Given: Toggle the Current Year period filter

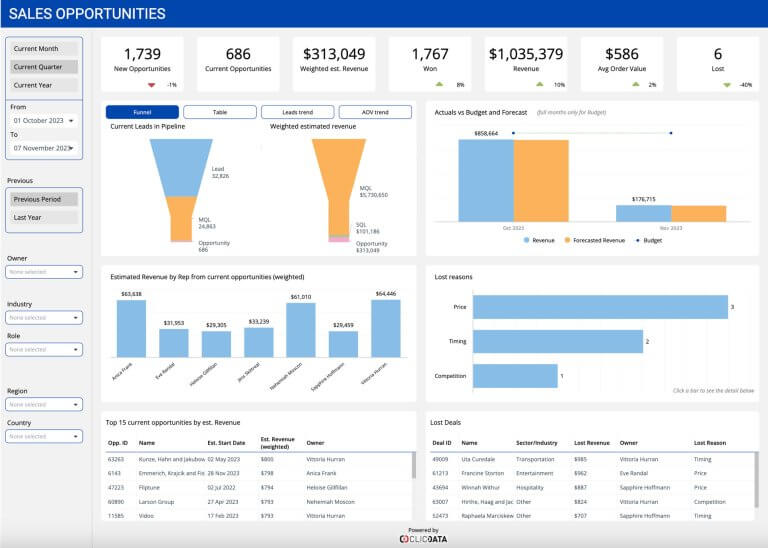Looking at the screenshot, I should (43, 85).
